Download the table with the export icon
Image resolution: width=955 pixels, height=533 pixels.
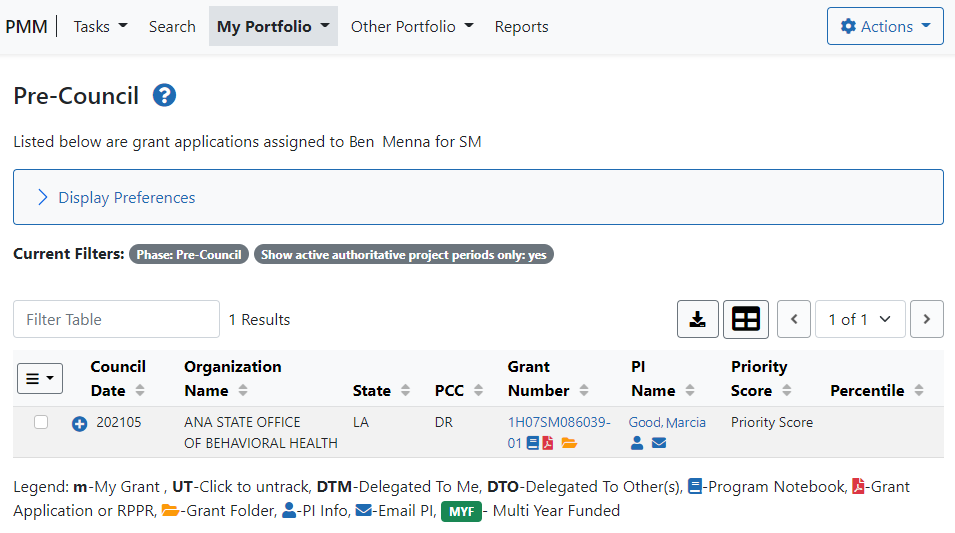(x=697, y=319)
